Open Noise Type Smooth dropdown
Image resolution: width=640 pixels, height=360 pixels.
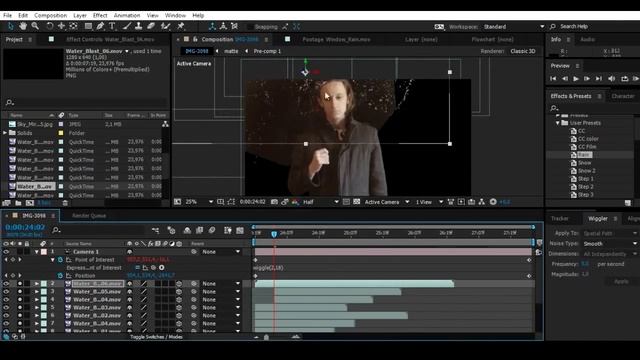coord(610,244)
